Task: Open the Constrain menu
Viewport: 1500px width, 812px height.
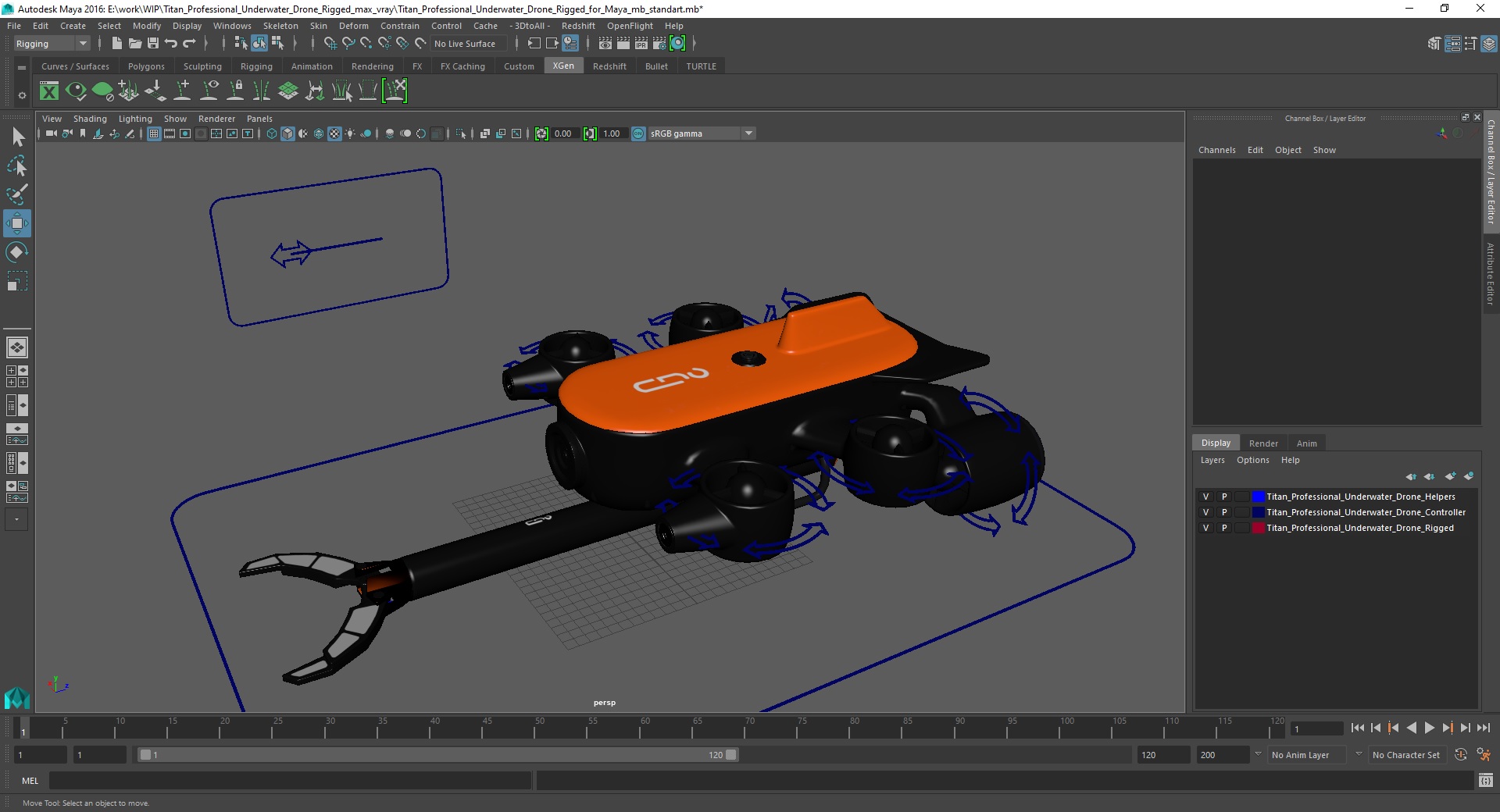Action: tap(399, 26)
